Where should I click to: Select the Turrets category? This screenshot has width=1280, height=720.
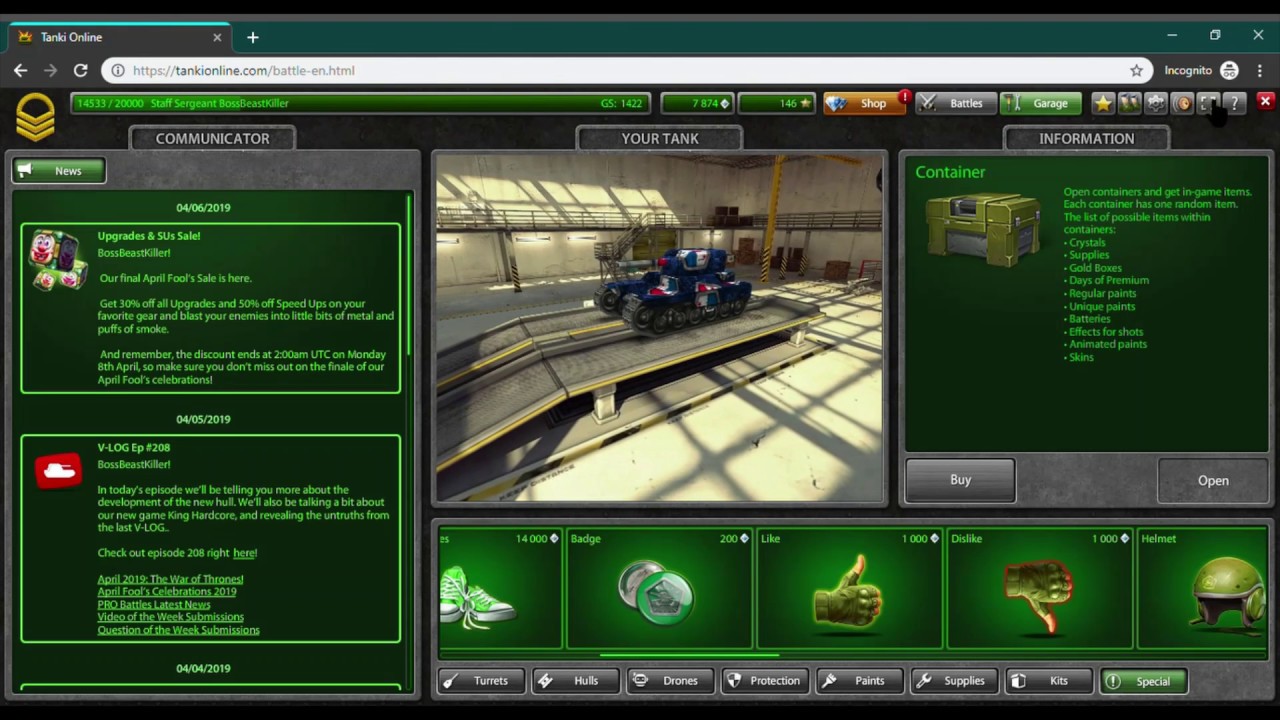coord(481,681)
